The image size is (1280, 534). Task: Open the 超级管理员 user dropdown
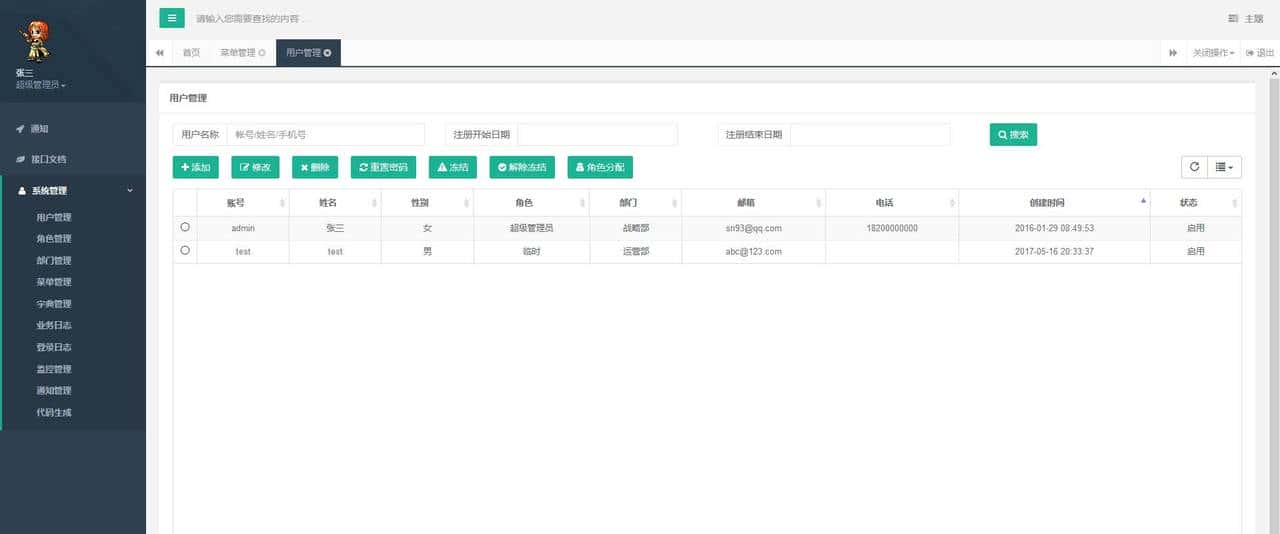(x=41, y=86)
